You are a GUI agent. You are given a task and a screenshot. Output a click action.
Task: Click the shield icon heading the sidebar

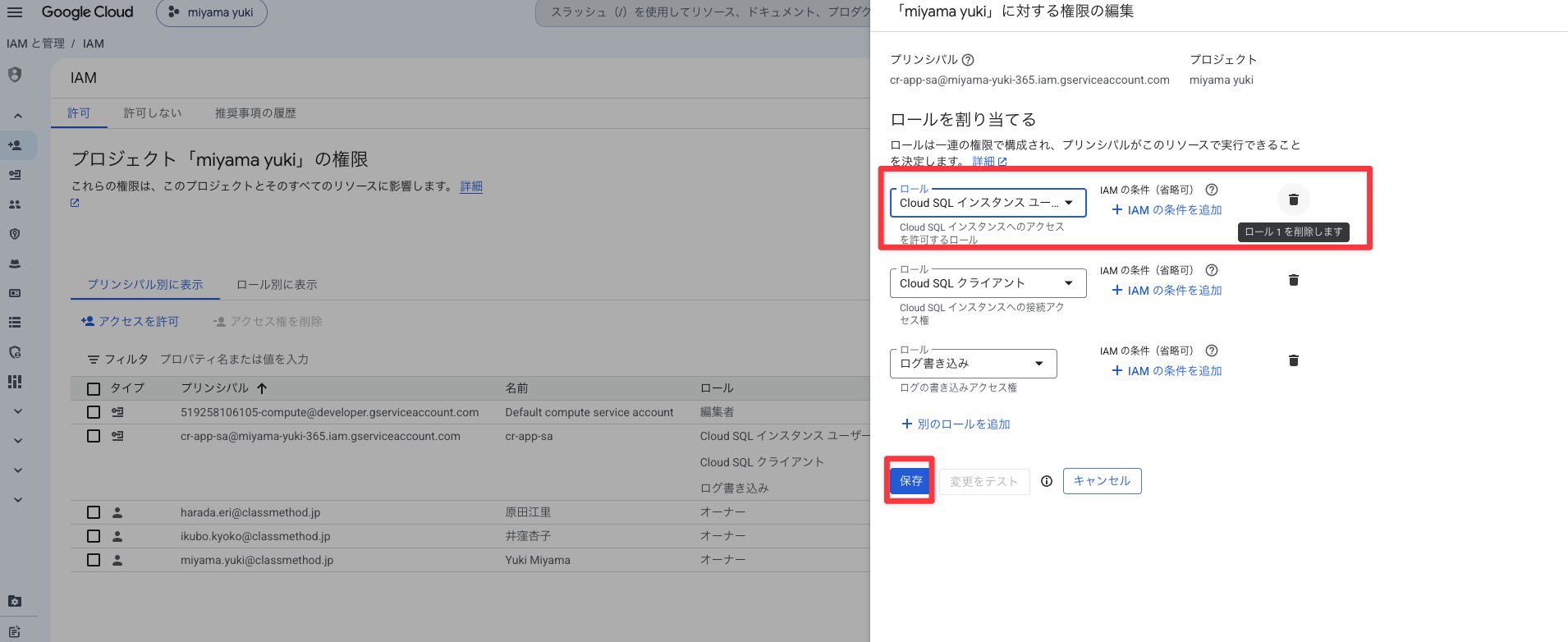15,75
